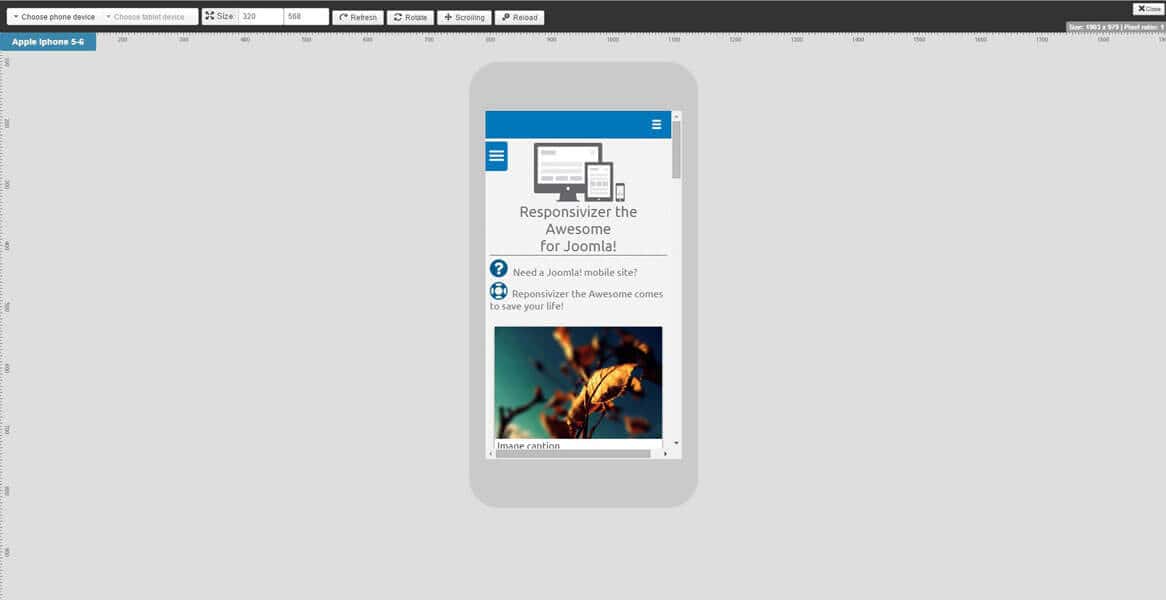The height and width of the screenshot is (600, 1166).
Task: Click the Size expand arrows icon
Action: (209, 16)
